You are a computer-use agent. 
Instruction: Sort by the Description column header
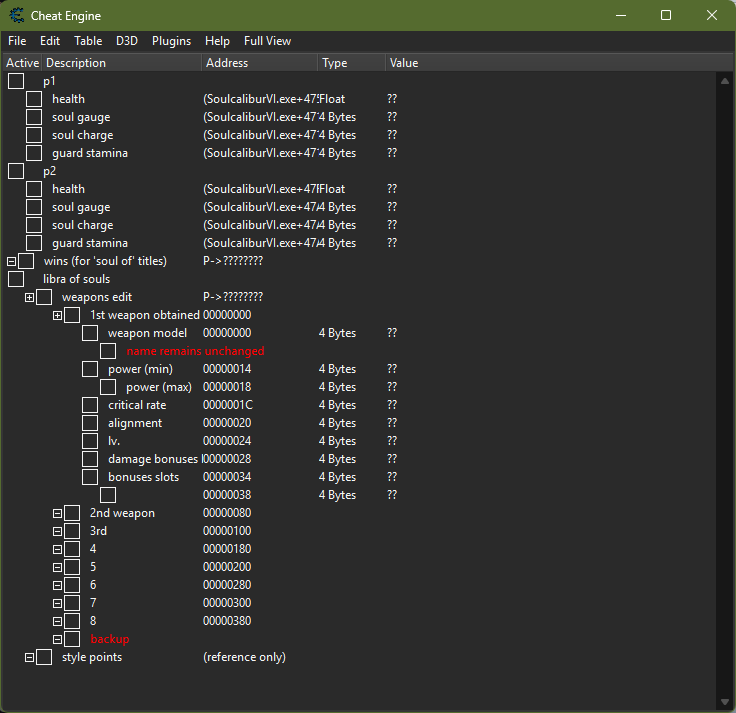122,63
